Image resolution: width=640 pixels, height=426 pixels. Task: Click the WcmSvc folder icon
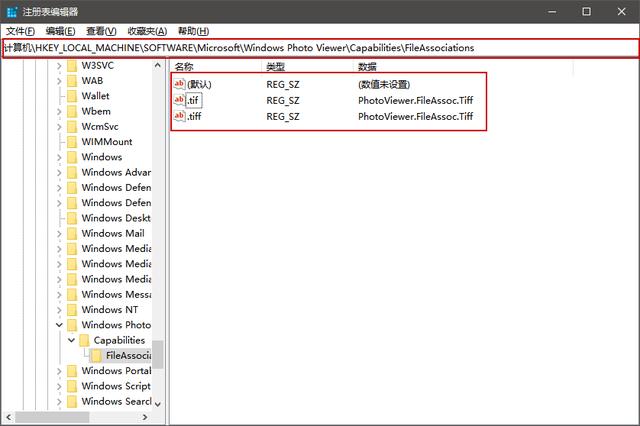pyautogui.click(x=72, y=126)
